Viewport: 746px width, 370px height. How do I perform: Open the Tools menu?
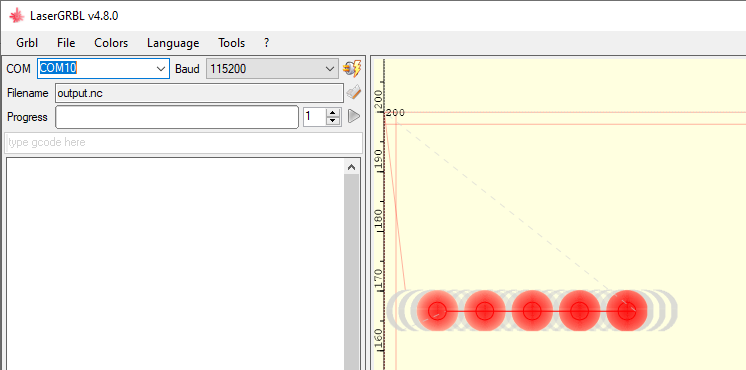click(x=232, y=43)
